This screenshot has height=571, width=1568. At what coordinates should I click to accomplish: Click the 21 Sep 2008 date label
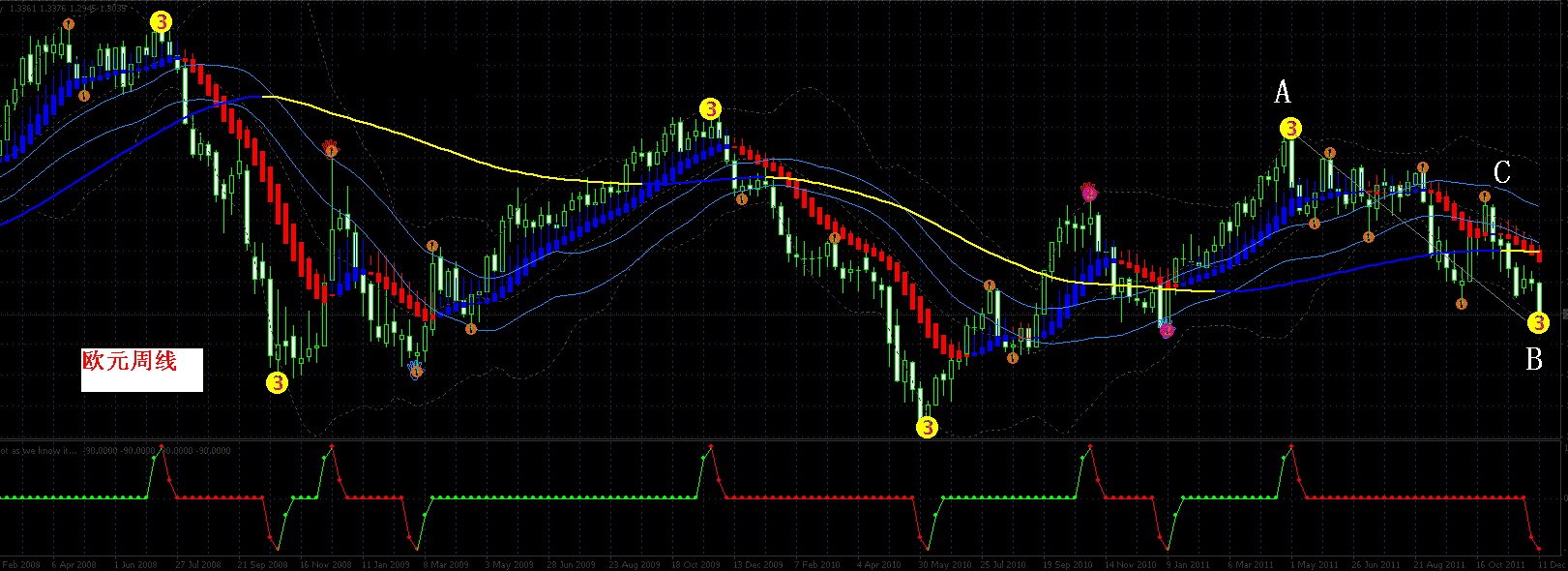click(262, 564)
